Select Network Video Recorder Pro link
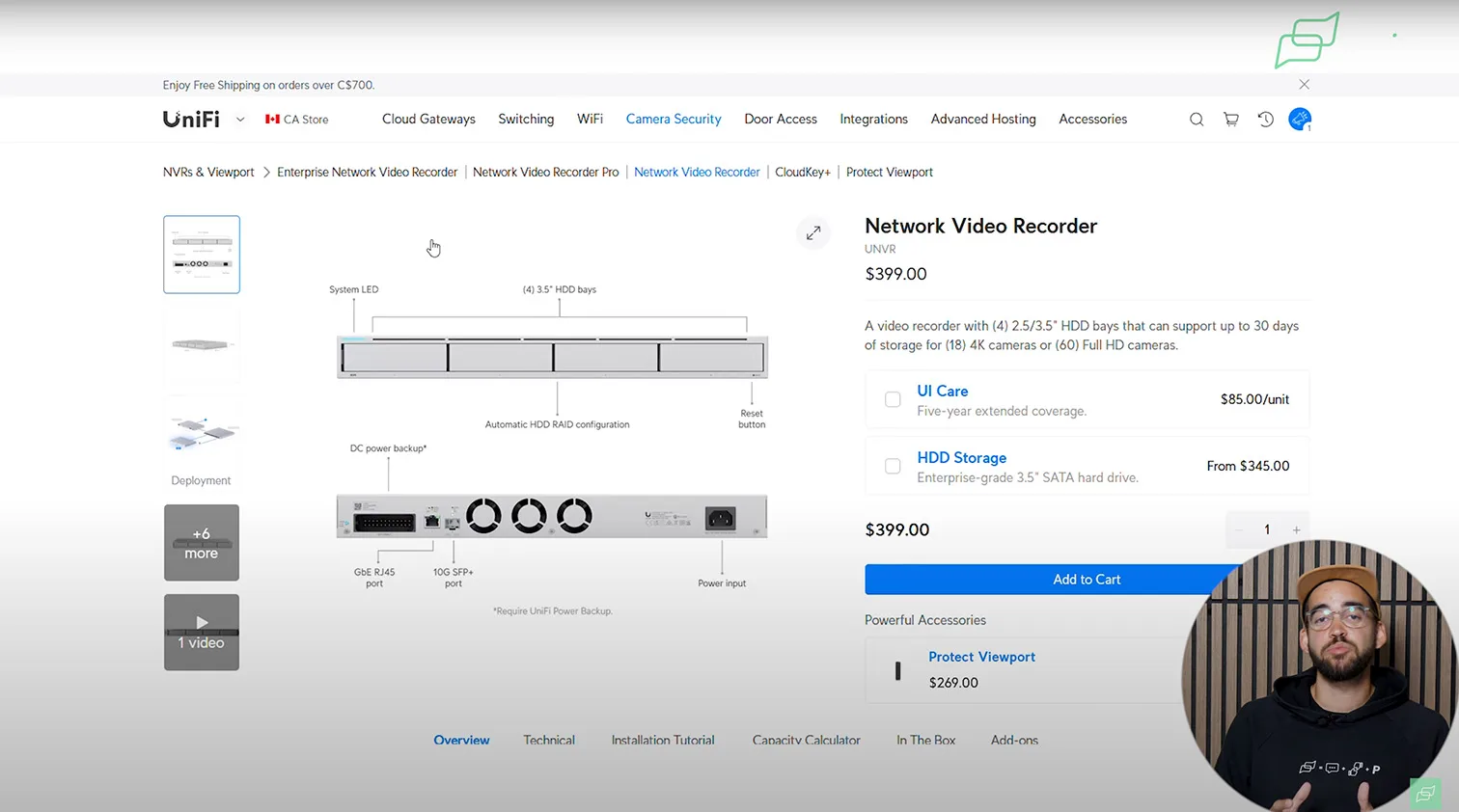The image size is (1459, 812). (x=545, y=173)
